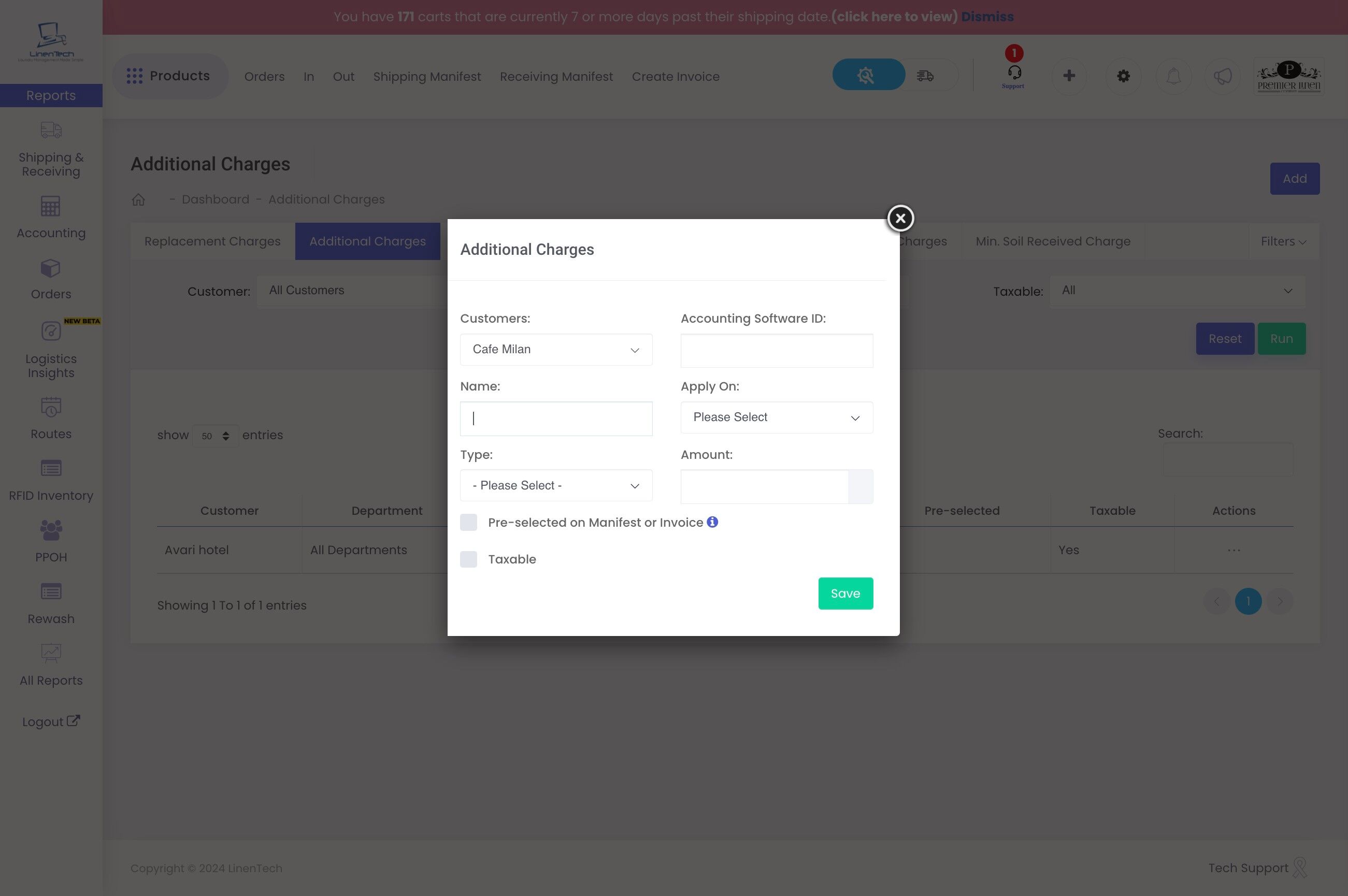The image size is (1348, 896).
Task: Open the settings gear icon
Action: 1123,76
